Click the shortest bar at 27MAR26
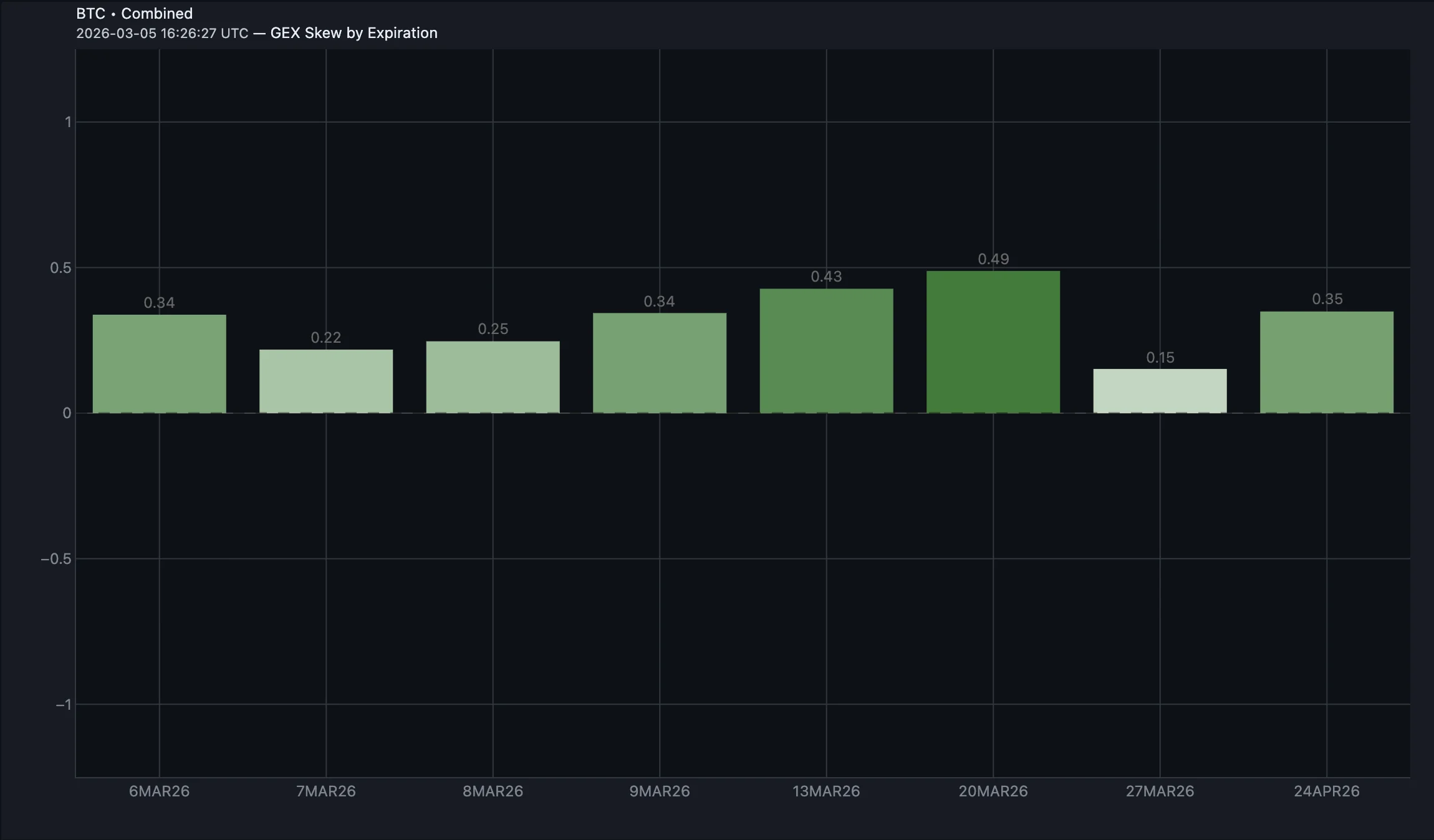Viewport: 1434px width, 840px height. pyautogui.click(x=1159, y=389)
